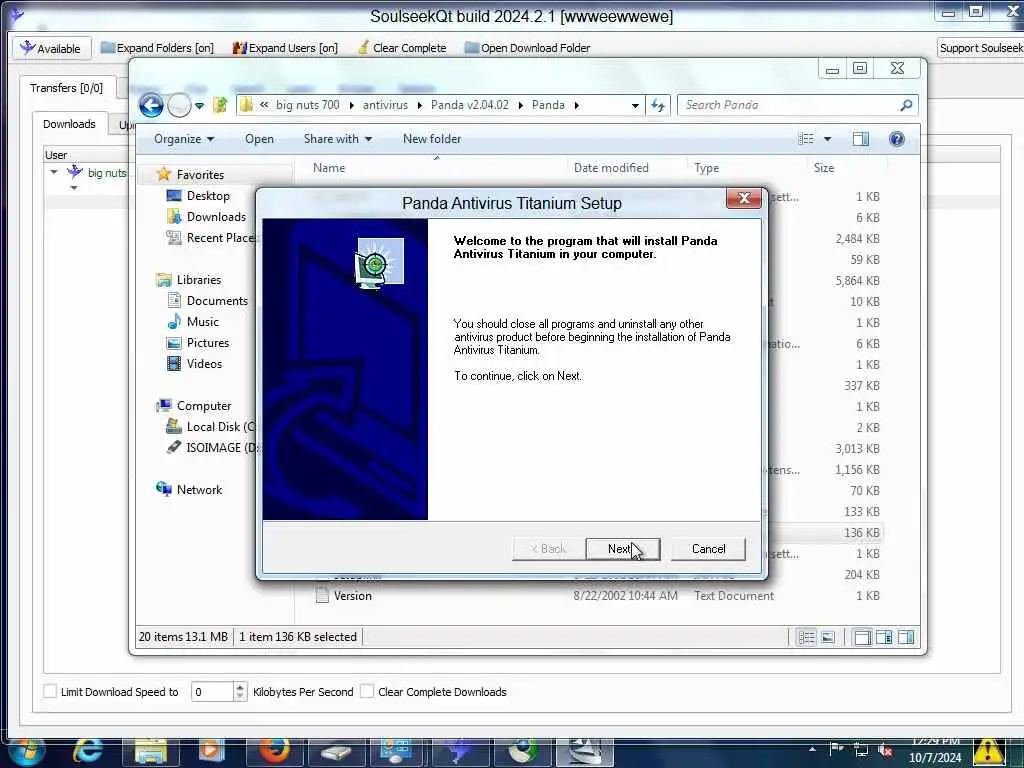Click the Explorer help question mark icon
This screenshot has width=1024, height=768.
point(897,138)
